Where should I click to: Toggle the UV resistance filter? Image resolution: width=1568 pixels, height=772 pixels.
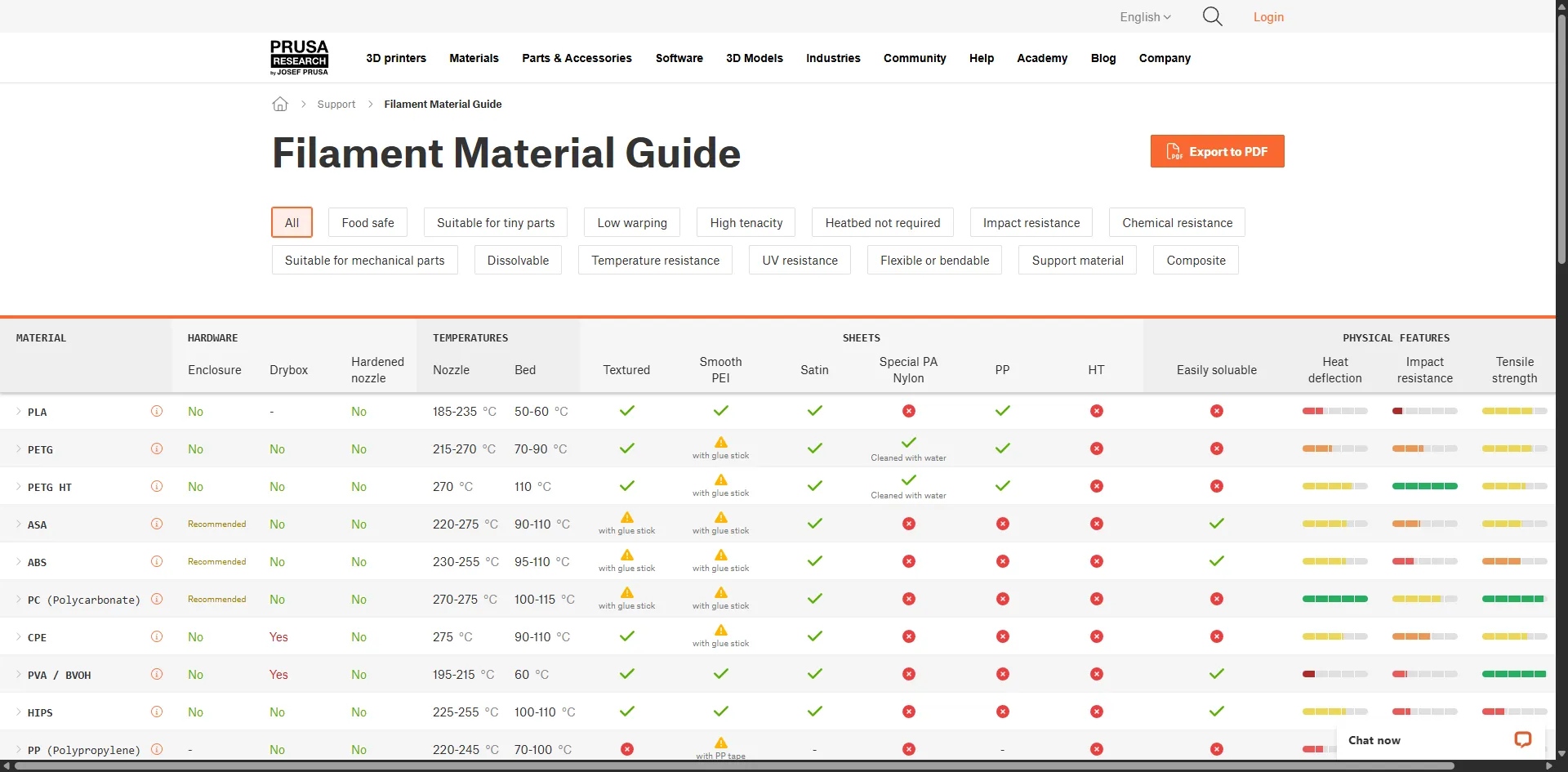(x=800, y=260)
